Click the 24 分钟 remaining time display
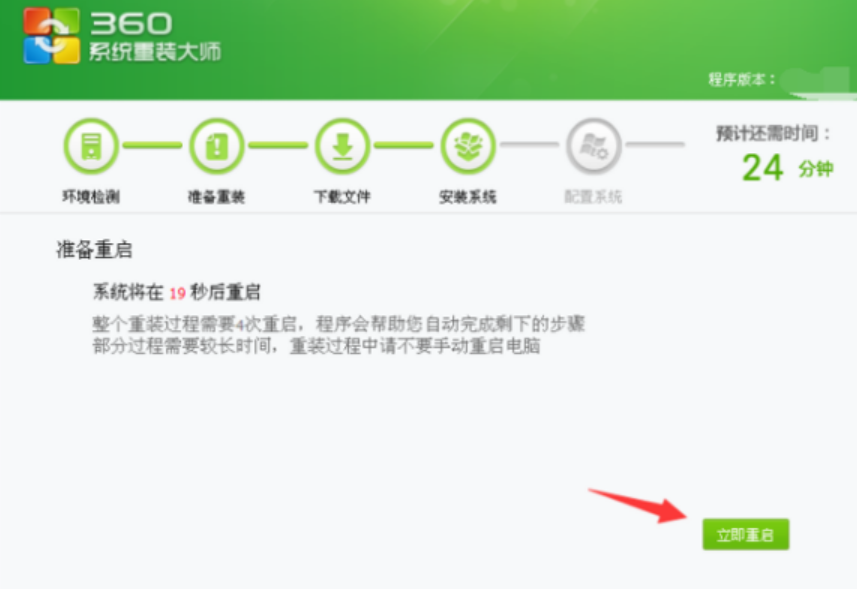Image resolution: width=857 pixels, height=589 pixels. [787, 168]
